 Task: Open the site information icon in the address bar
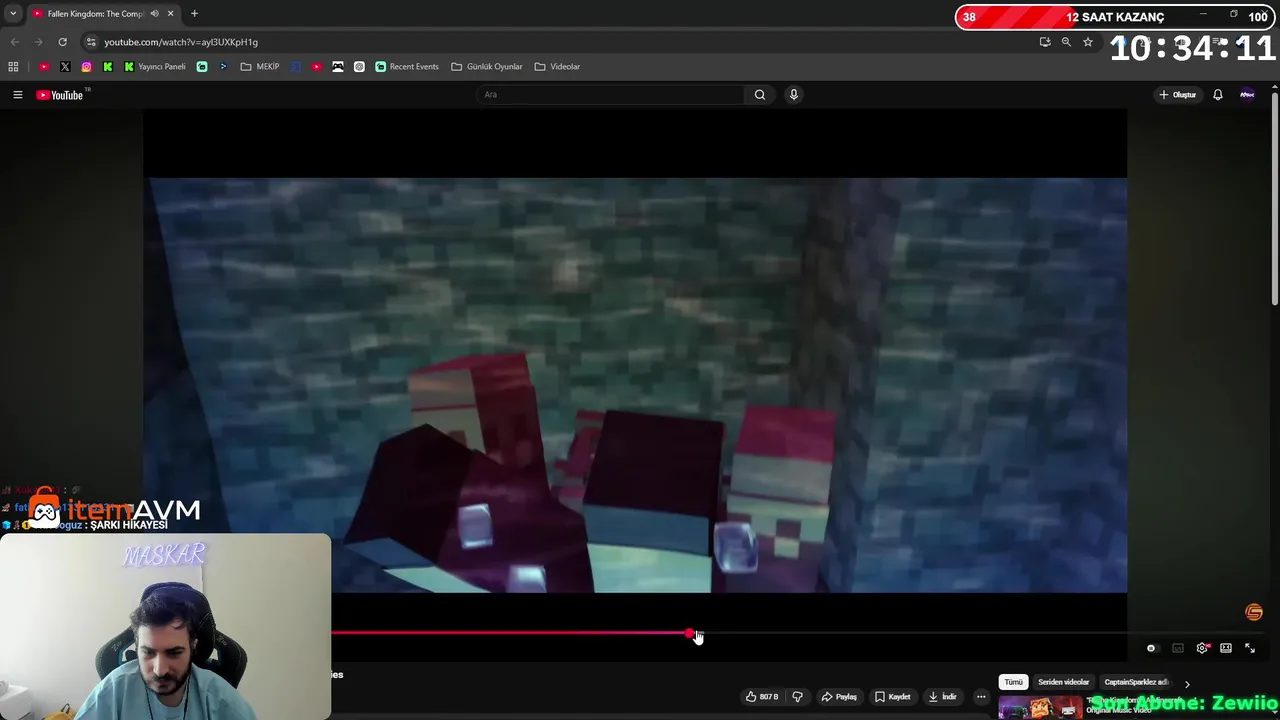91,42
